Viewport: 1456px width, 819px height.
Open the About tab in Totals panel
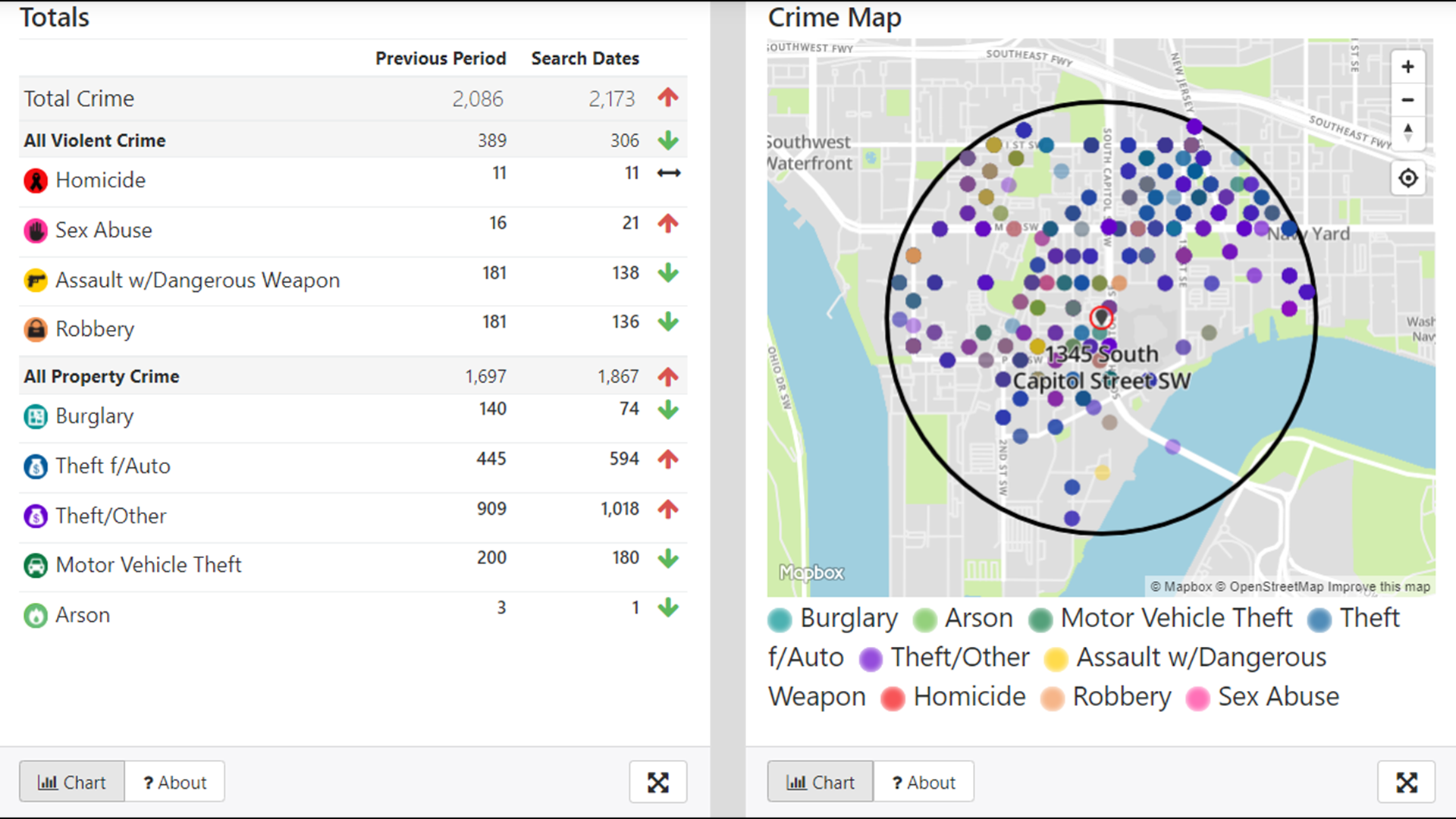174,782
